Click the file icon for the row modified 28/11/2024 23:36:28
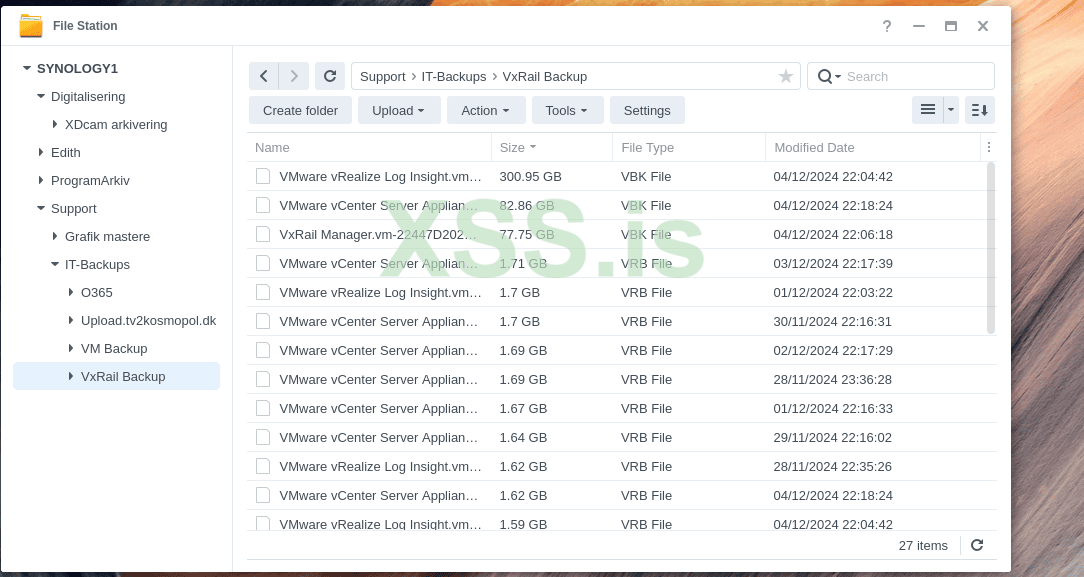1084x577 pixels. pyautogui.click(x=263, y=379)
